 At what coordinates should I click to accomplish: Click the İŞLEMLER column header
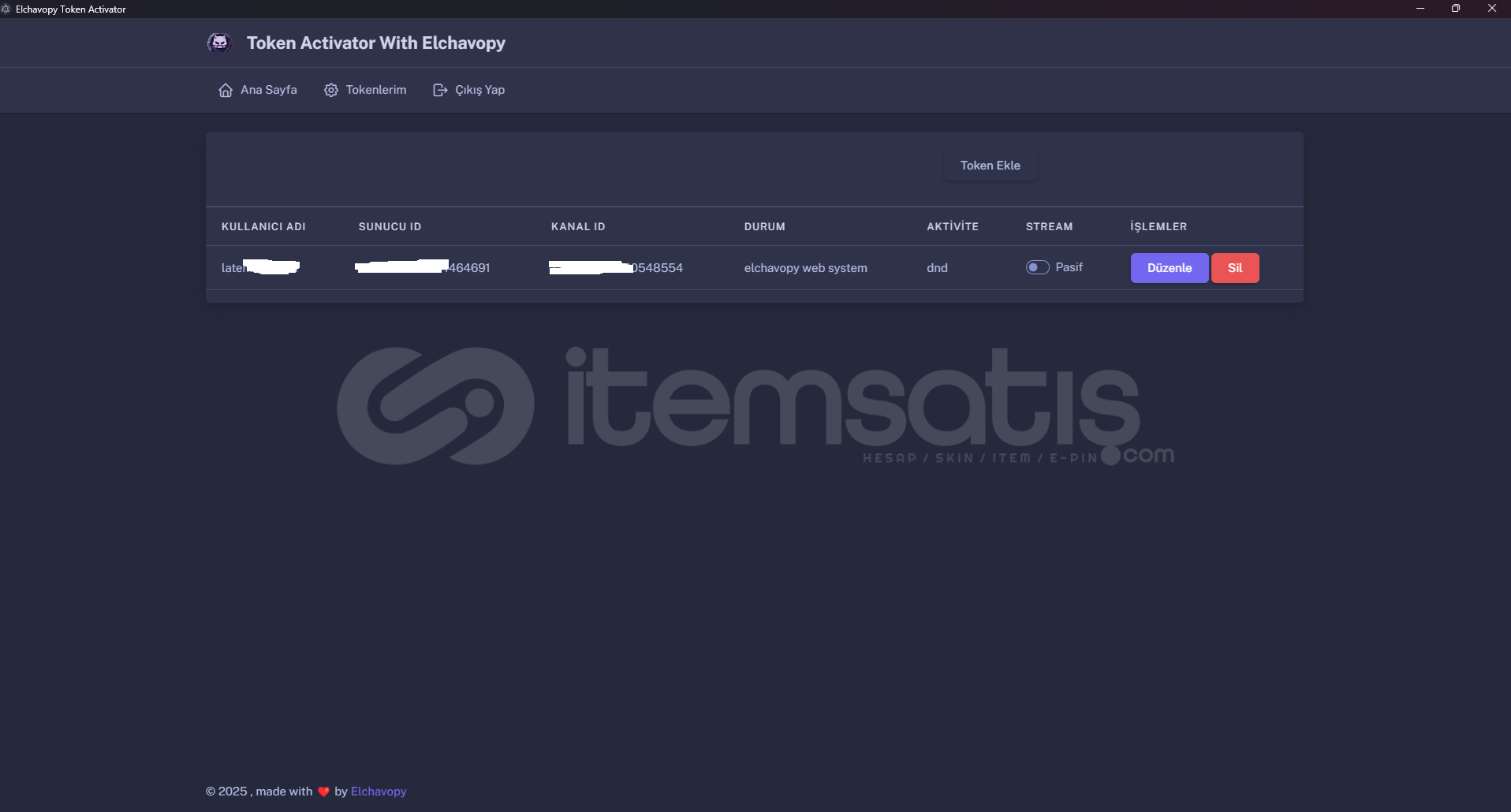pyautogui.click(x=1158, y=226)
